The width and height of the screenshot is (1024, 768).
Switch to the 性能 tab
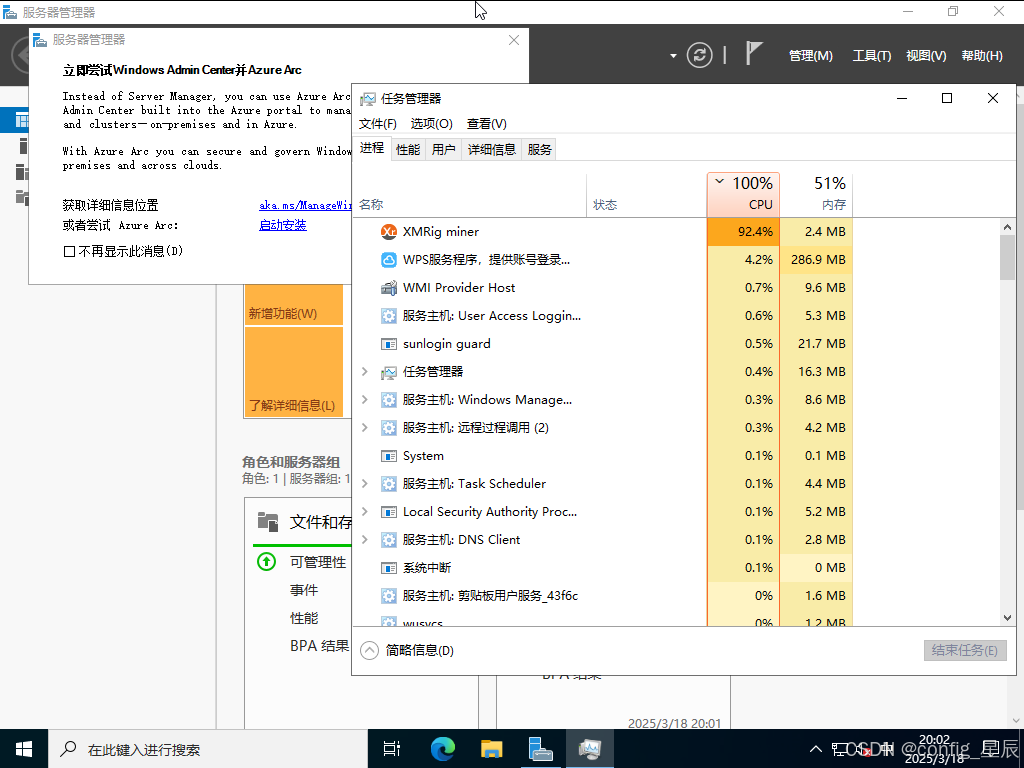pyautogui.click(x=408, y=150)
